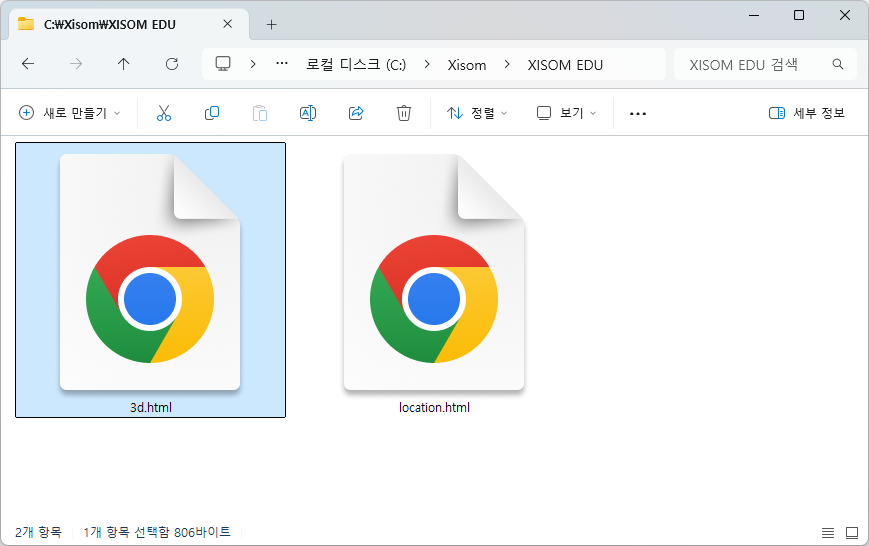Refresh the current folder view
869x546 pixels.
(172, 64)
